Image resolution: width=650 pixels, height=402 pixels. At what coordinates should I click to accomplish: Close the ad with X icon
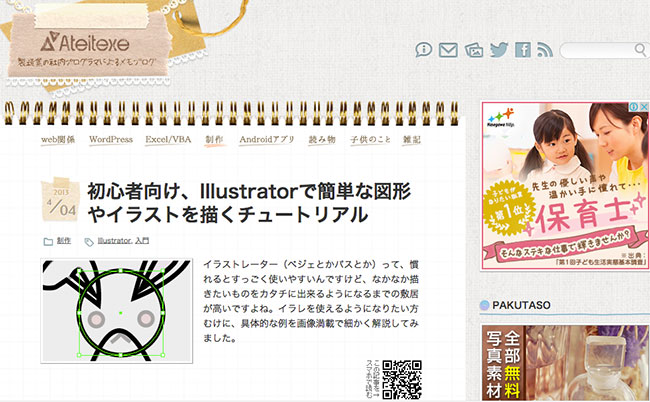tap(644, 107)
